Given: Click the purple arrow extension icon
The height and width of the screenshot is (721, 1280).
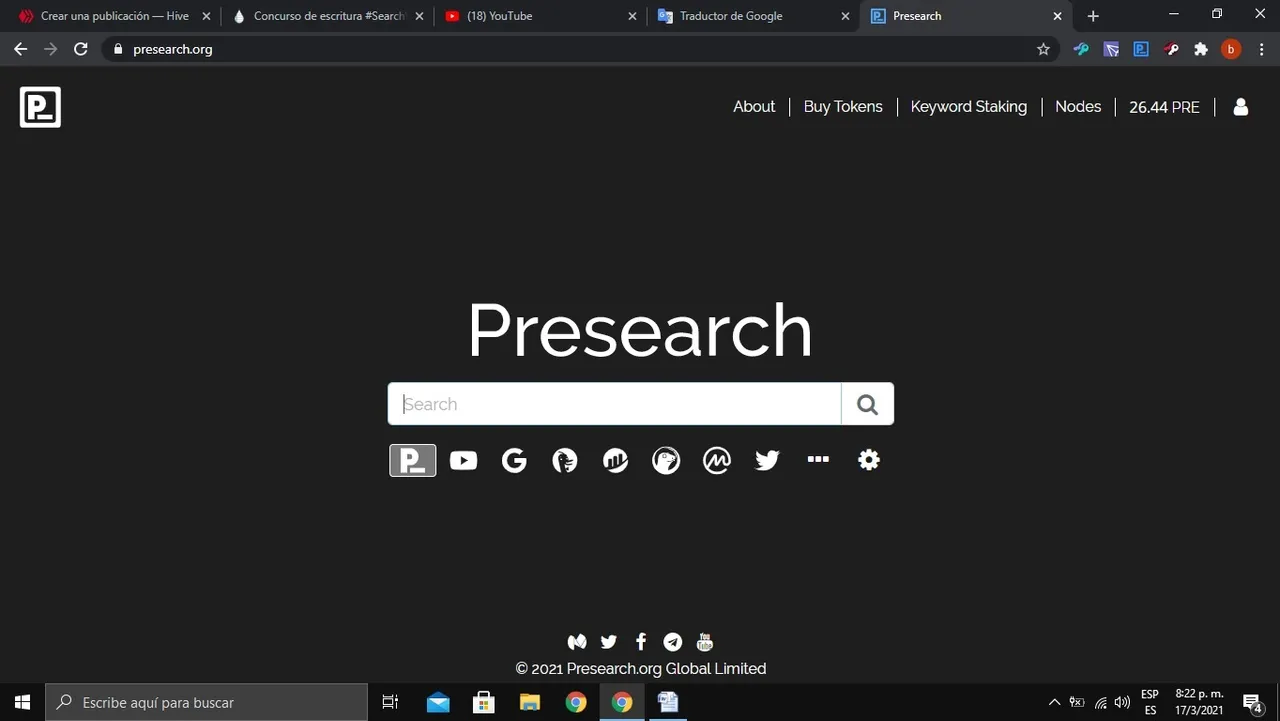Looking at the screenshot, I should click(x=1111, y=49).
